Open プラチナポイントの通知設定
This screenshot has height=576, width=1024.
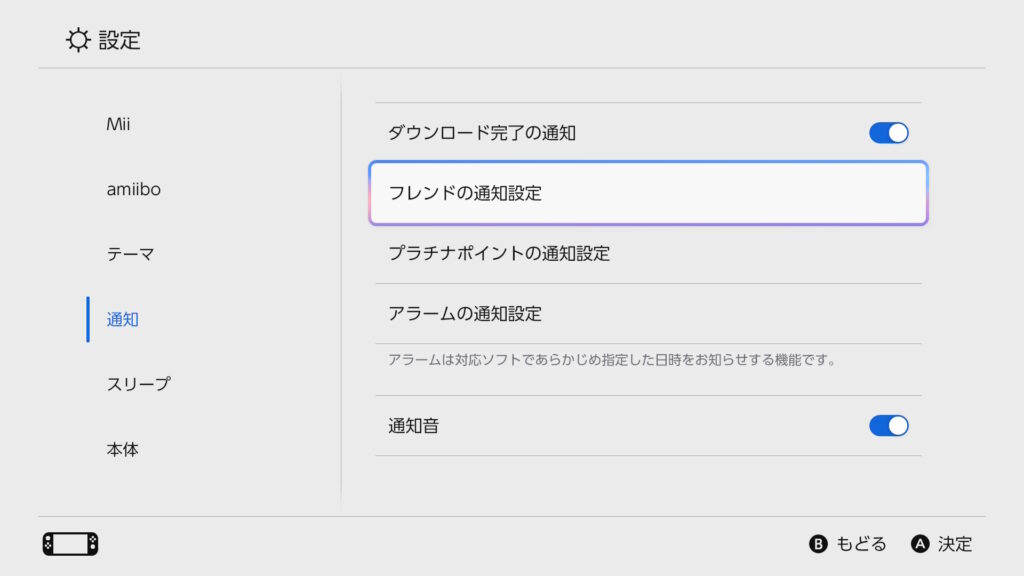pos(648,253)
